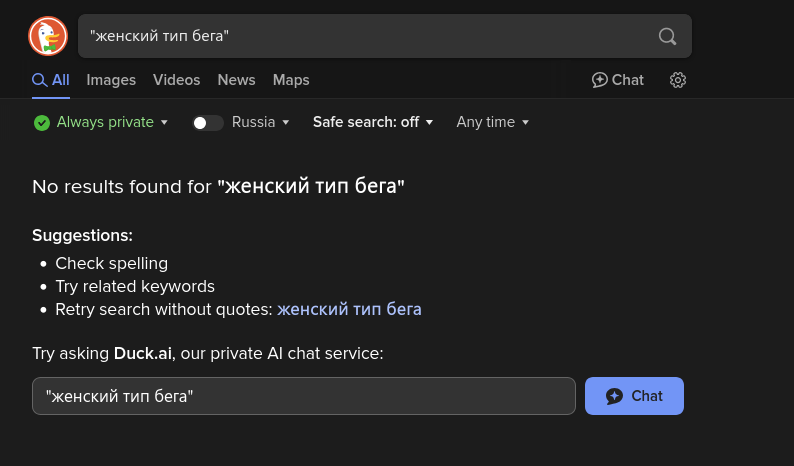Click the magnifier icon beside All tab

point(40,80)
